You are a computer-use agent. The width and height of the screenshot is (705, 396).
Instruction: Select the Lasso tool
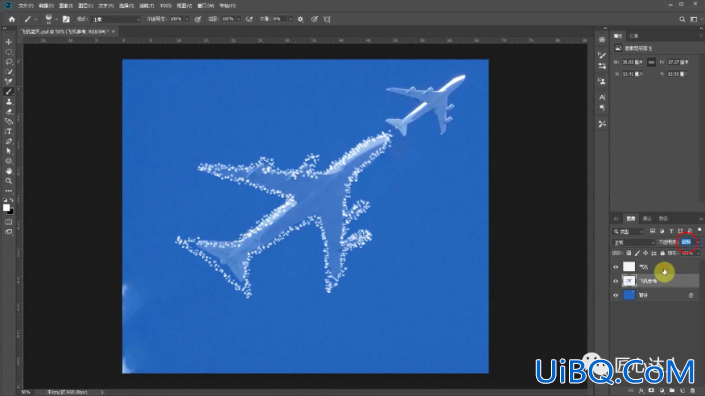tap(9, 62)
